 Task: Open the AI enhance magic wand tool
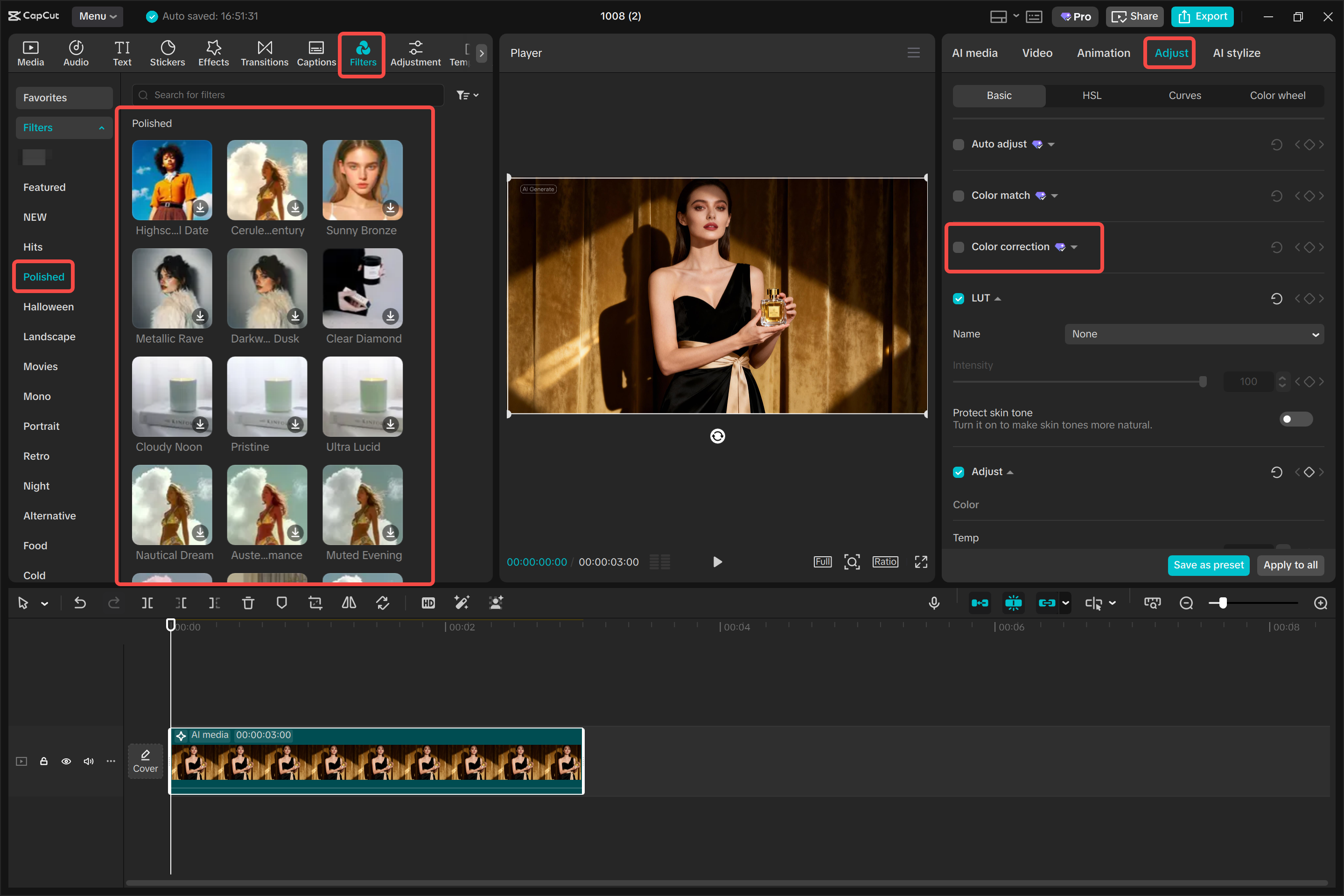(x=462, y=603)
